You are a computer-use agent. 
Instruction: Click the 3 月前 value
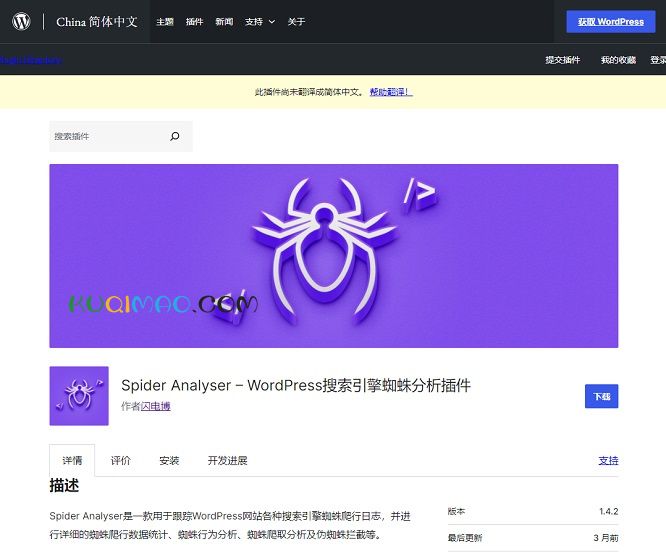[x=606, y=538]
